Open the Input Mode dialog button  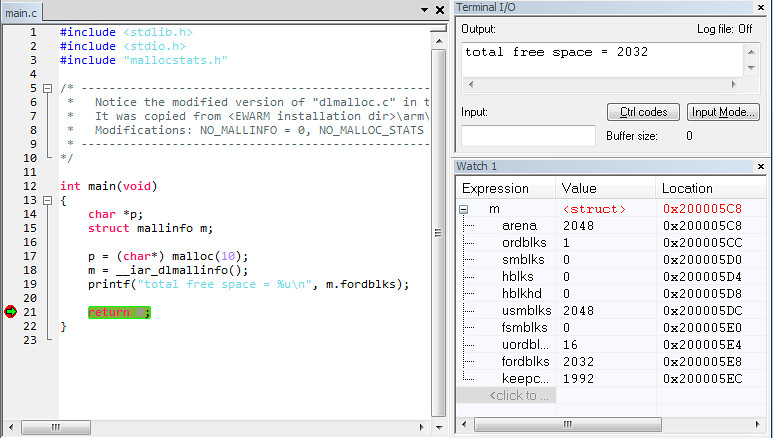[x=723, y=112]
